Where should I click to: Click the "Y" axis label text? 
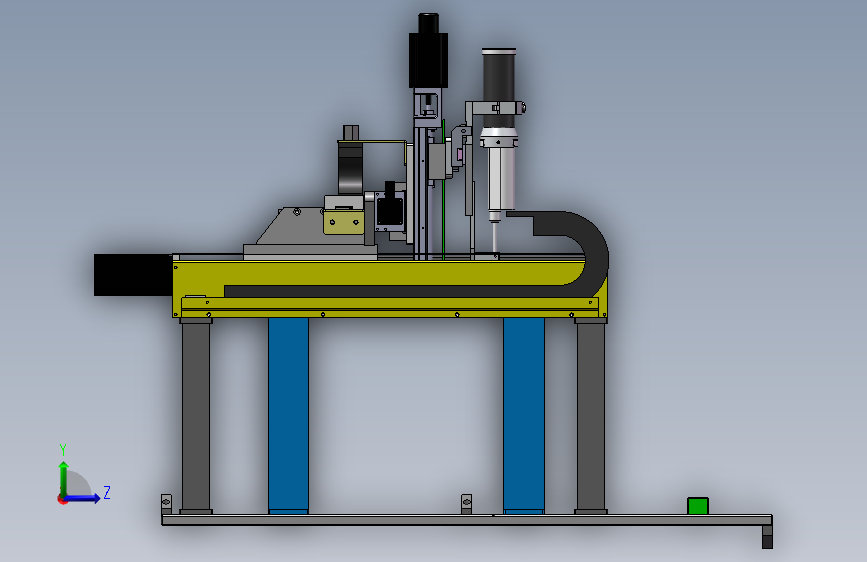tap(63, 450)
